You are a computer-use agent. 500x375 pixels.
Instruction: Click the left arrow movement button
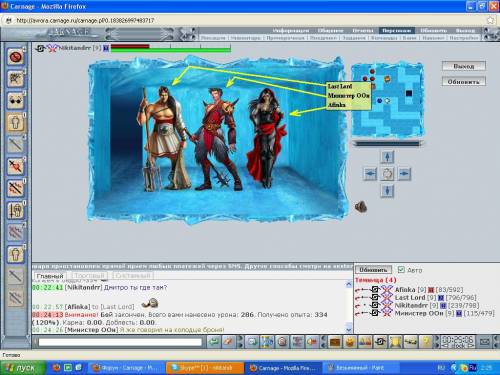370,174
